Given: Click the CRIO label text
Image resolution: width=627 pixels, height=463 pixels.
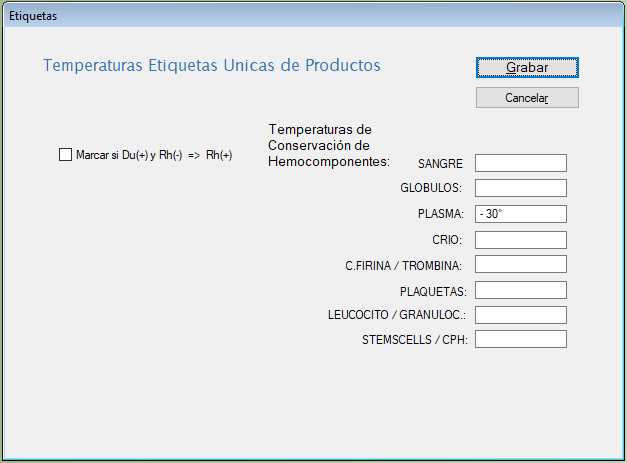Looking at the screenshot, I should [x=447, y=240].
